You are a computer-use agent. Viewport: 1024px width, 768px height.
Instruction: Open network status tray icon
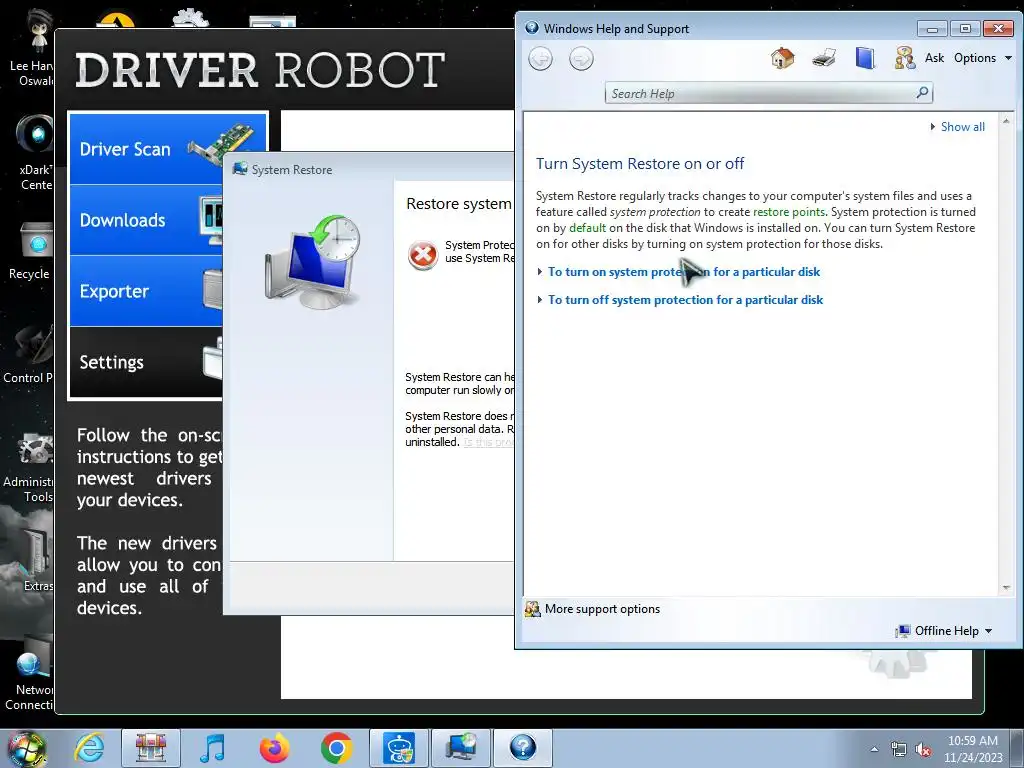[x=899, y=749]
